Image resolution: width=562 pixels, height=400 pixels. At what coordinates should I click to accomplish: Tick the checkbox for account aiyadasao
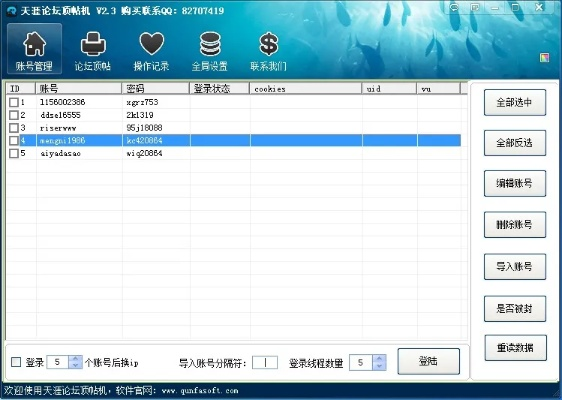click(x=14, y=153)
